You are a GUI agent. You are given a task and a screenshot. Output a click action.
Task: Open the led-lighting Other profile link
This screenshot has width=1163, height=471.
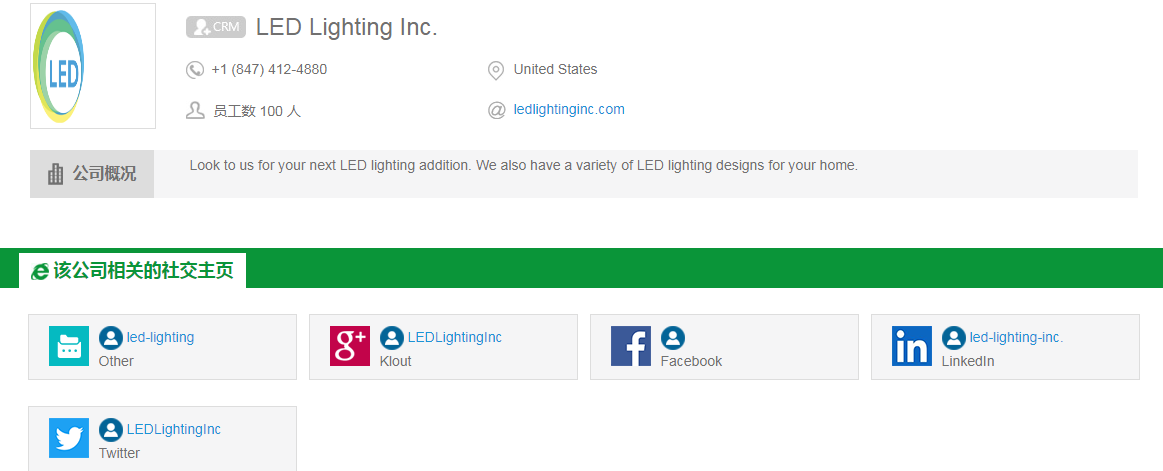point(160,337)
